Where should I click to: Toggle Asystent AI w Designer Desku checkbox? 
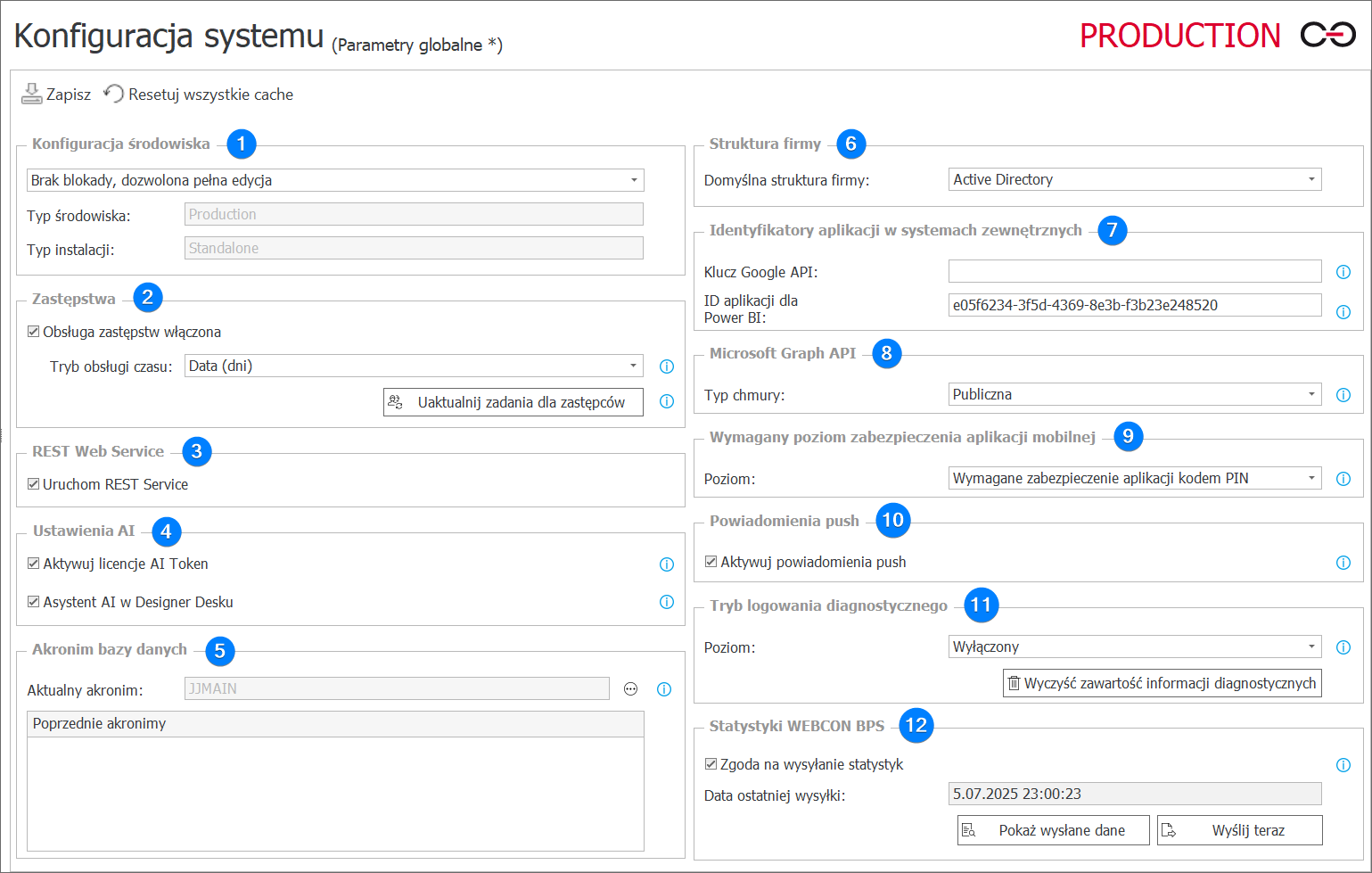34,602
